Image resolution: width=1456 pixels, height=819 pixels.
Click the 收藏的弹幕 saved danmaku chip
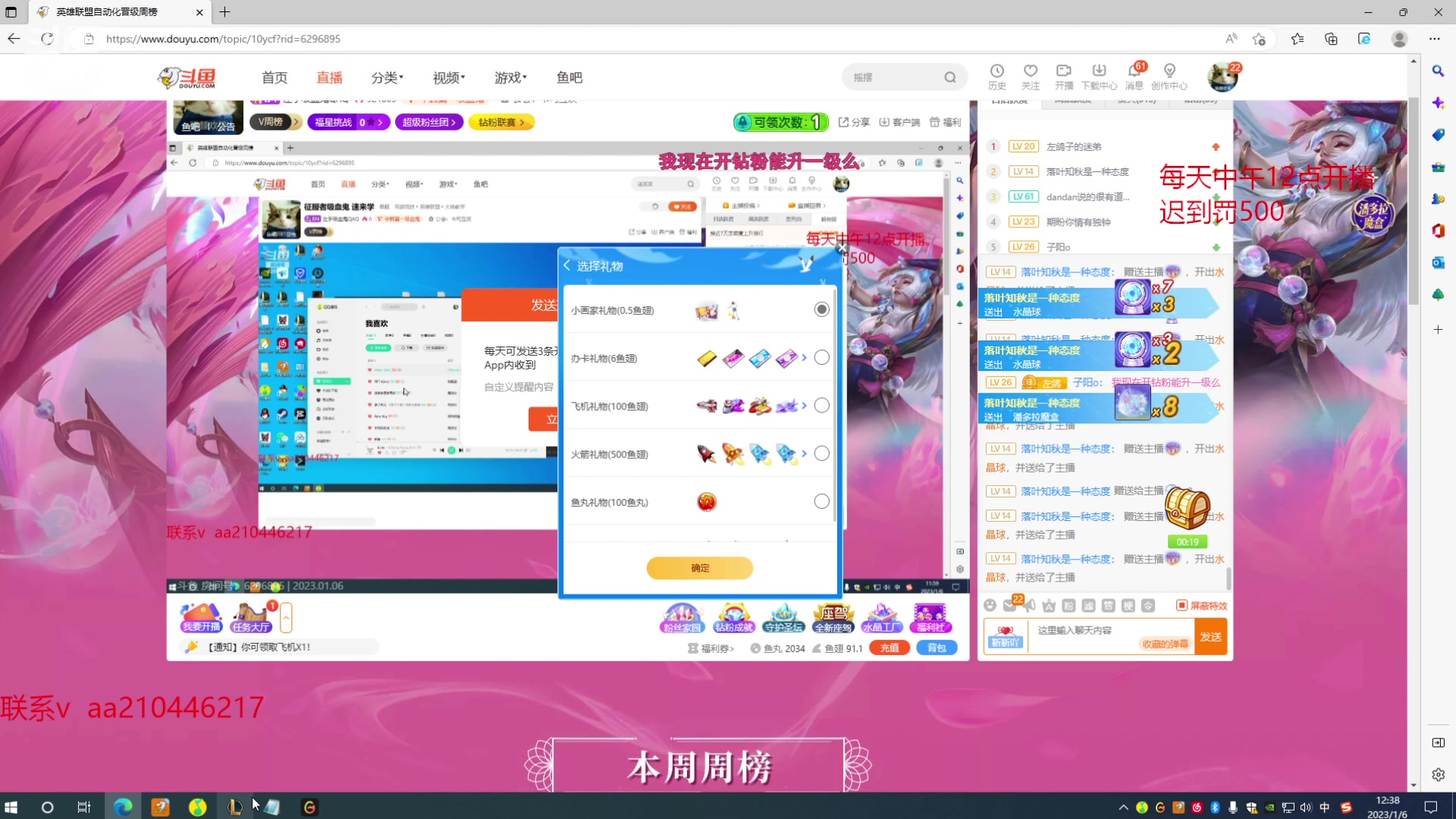[1165, 644]
